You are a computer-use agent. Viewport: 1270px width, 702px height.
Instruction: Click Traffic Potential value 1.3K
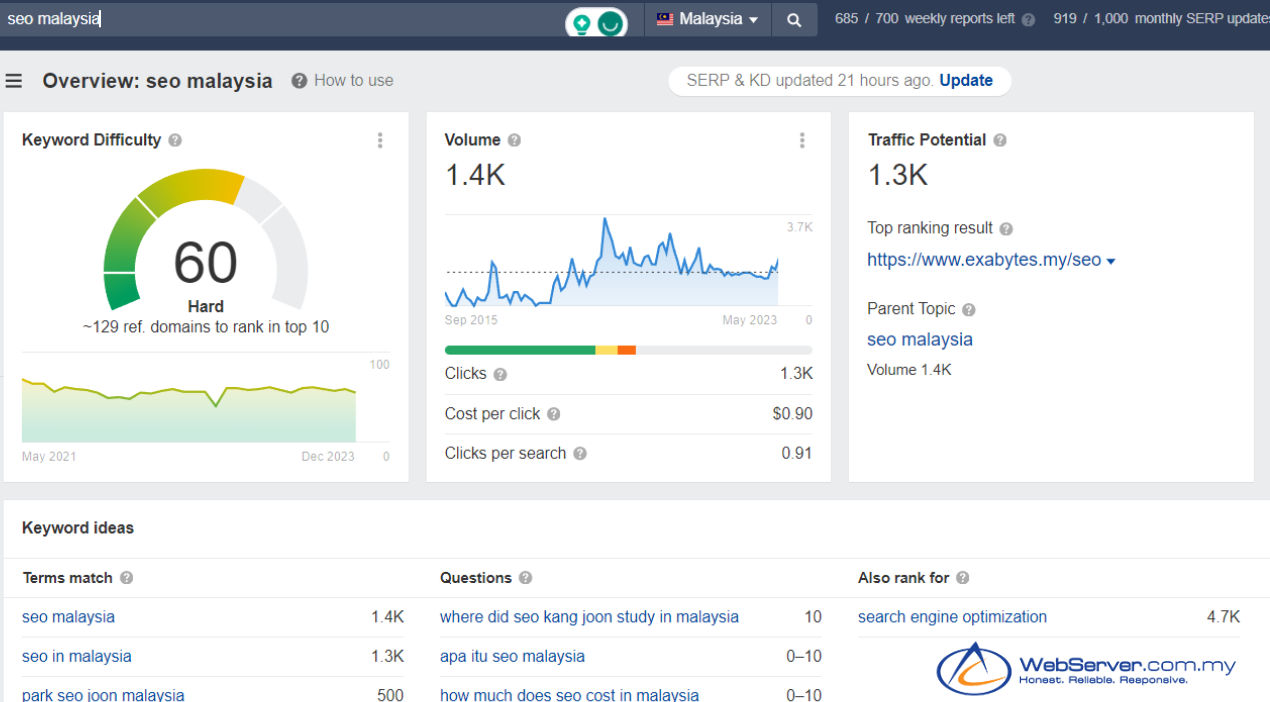click(x=898, y=176)
